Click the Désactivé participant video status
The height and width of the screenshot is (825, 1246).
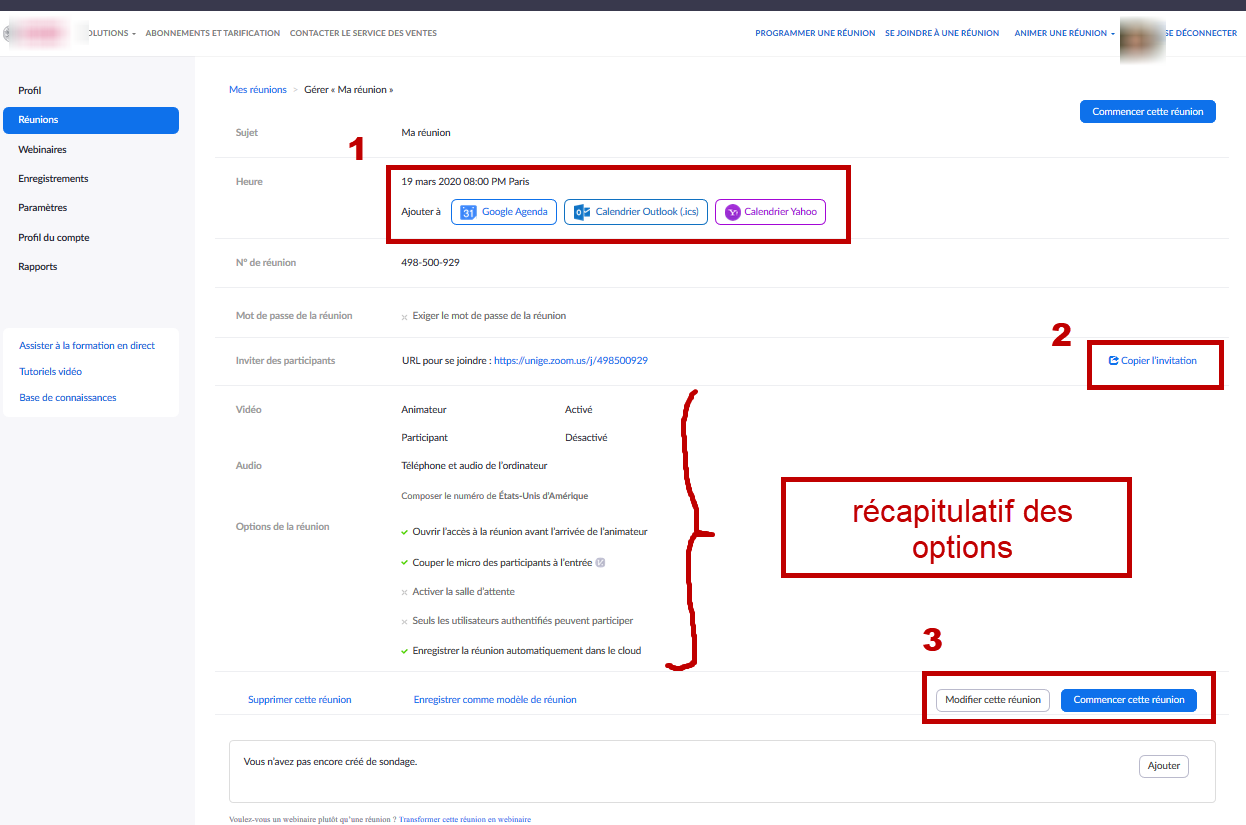pos(586,438)
